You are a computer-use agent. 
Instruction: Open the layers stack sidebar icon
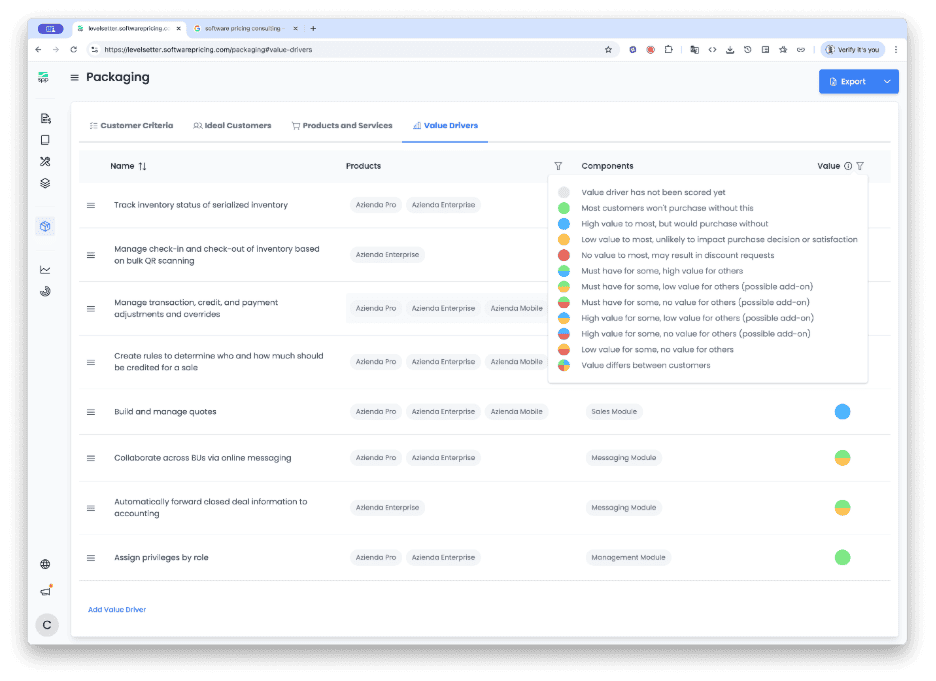click(45, 183)
